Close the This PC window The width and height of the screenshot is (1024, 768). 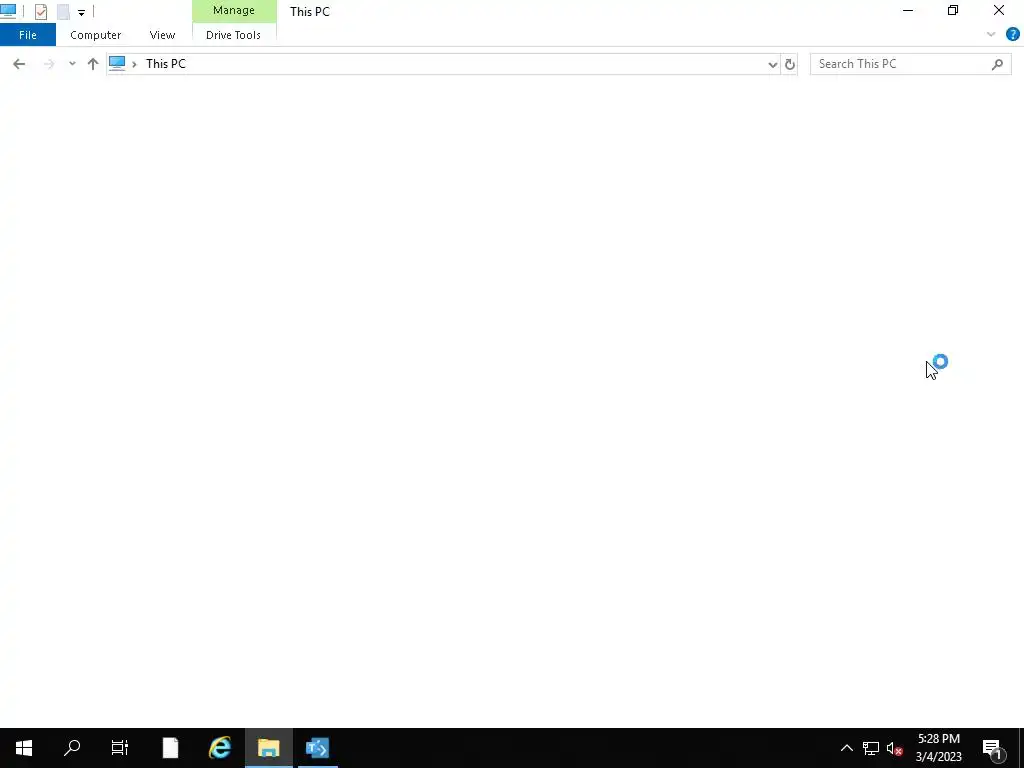click(999, 10)
